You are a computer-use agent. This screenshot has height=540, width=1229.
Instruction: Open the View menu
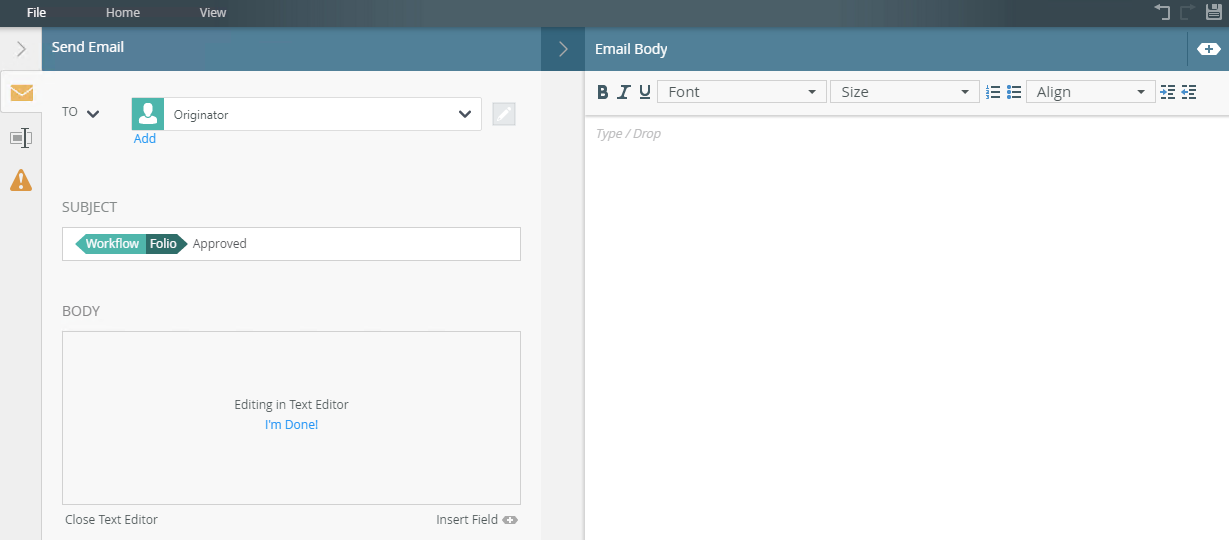tap(213, 13)
